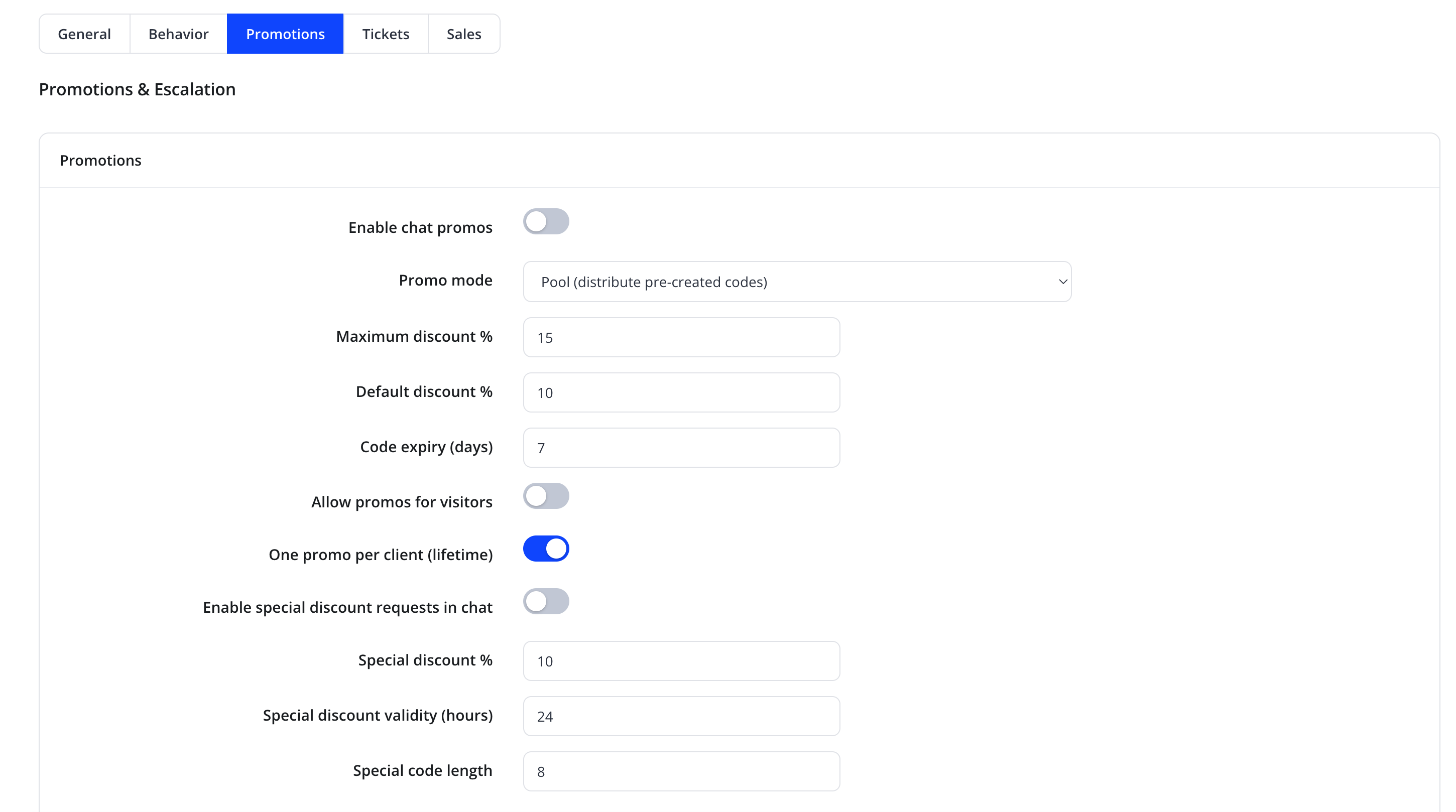The image size is (1456, 812).
Task: Click the Promo mode chevron arrow
Action: point(1062,282)
